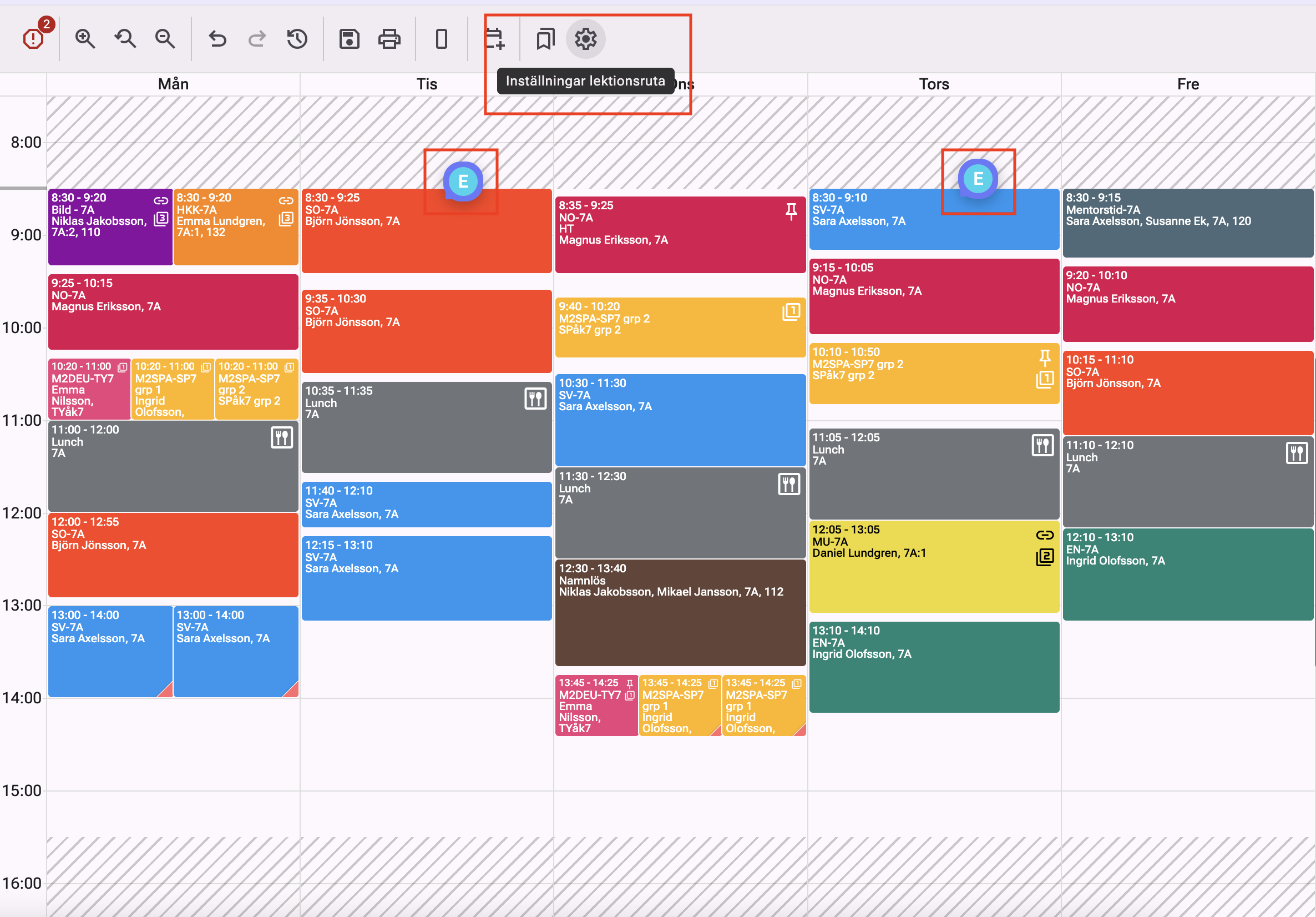Screen dimensions: 1316x917
Task: Open lesson box settings gear icon
Action: [585, 38]
